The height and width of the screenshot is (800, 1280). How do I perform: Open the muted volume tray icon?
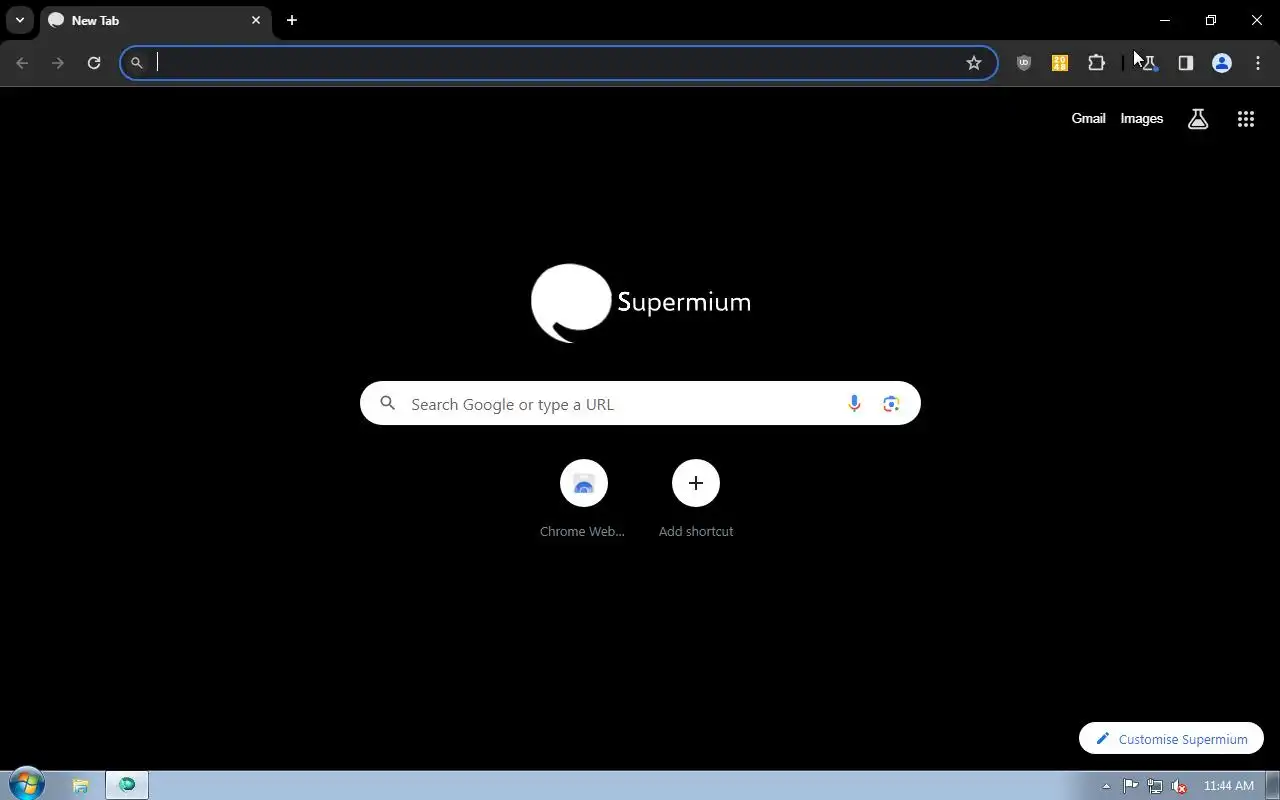point(1179,786)
